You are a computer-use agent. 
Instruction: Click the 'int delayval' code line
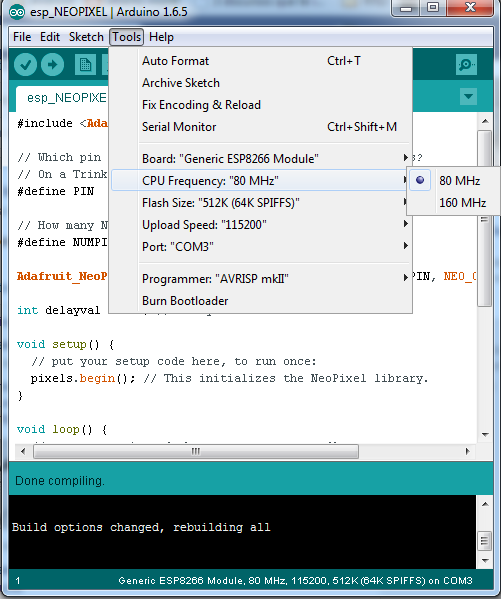[58, 310]
